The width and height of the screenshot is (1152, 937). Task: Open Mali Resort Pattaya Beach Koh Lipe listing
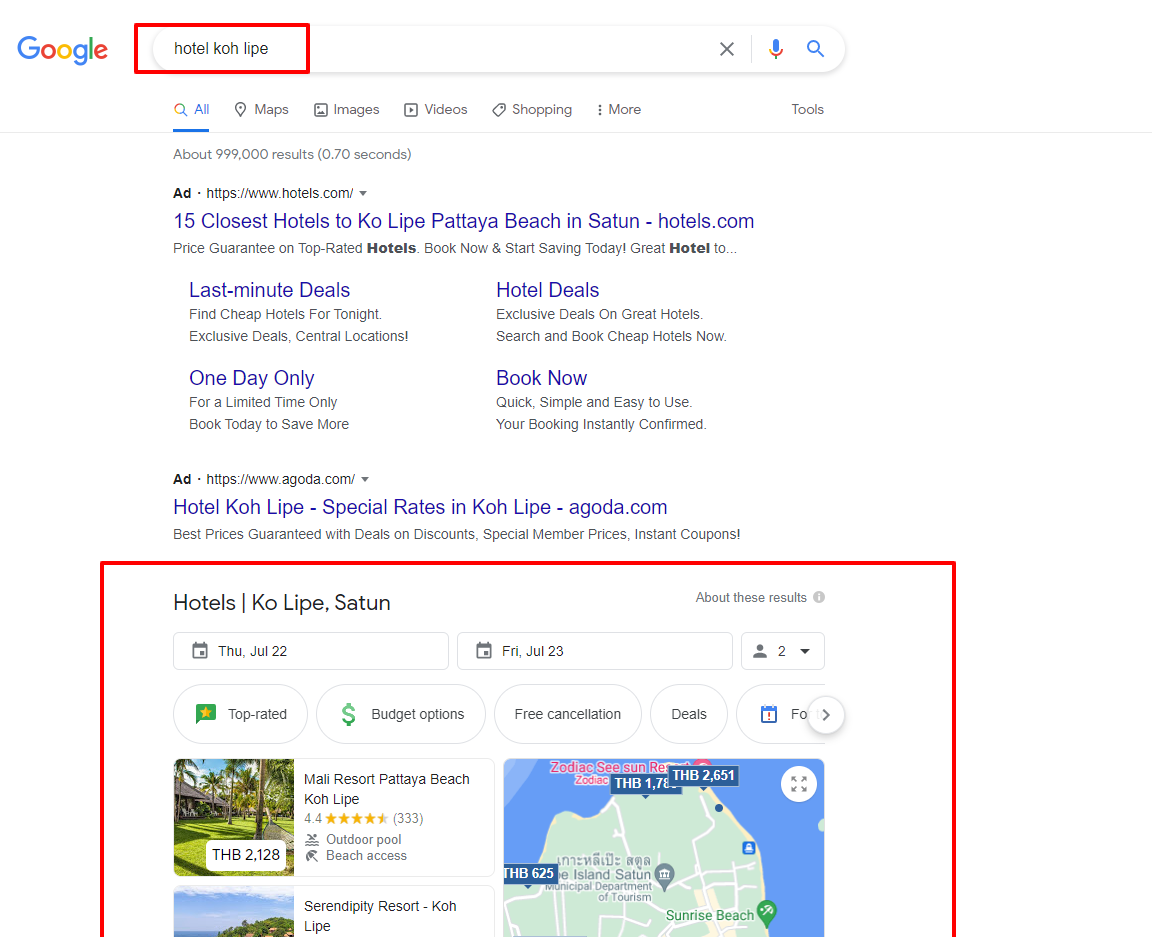pos(386,789)
